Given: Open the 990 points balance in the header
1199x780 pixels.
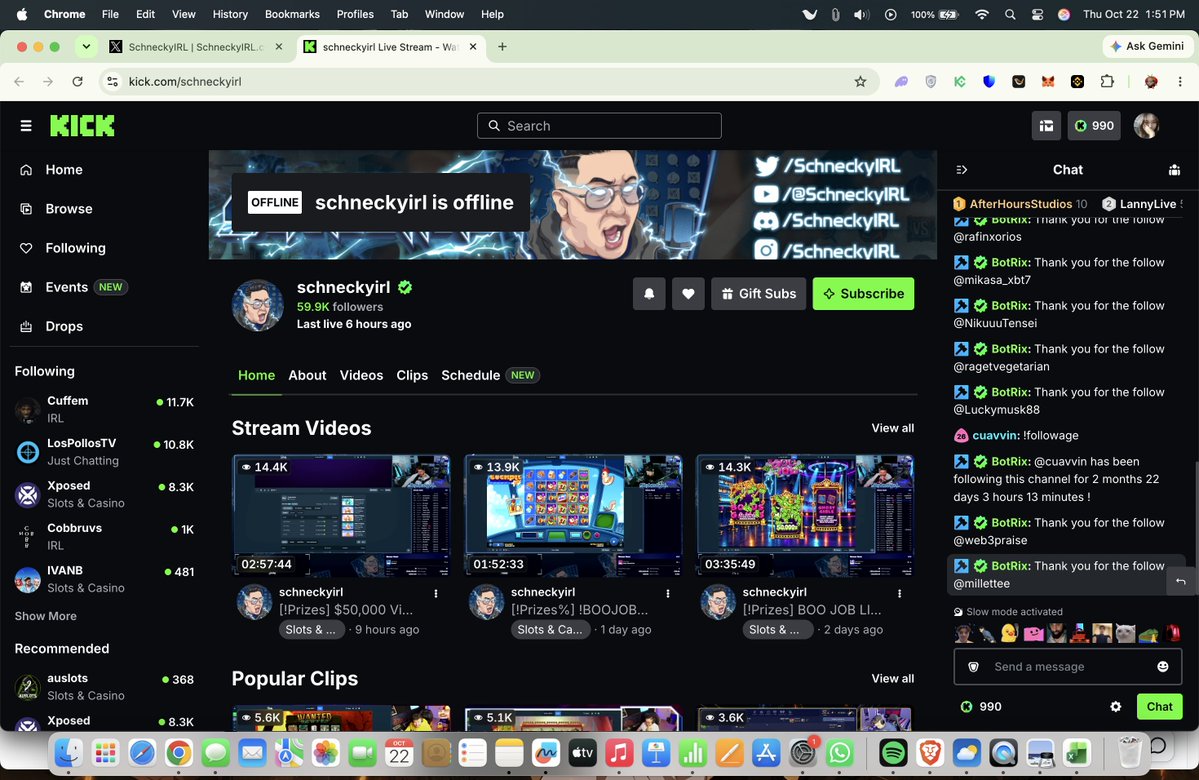Looking at the screenshot, I should [x=1094, y=125].
